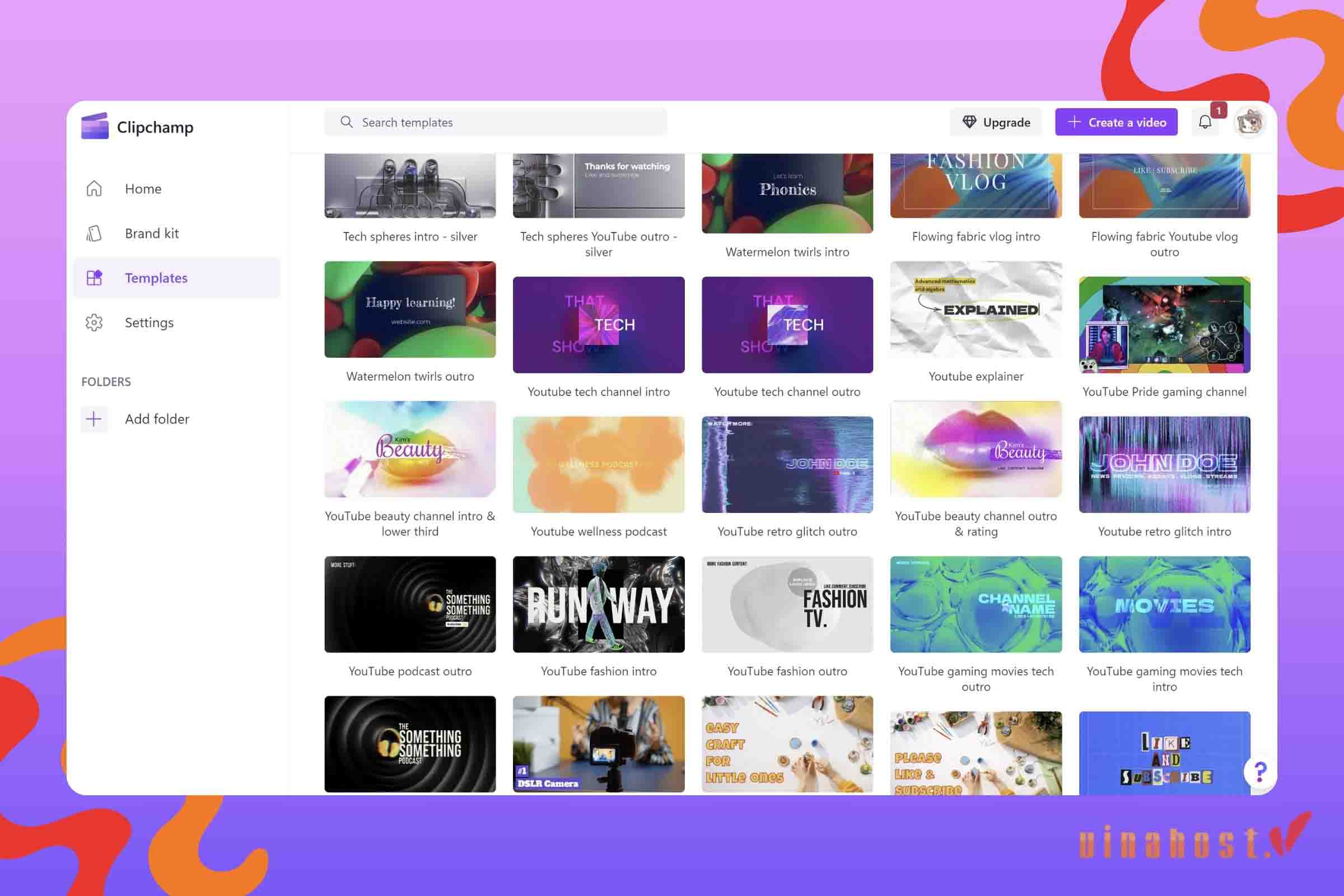Open Youtube tech channel outro thumbnail
Viewport: 1344px width, 896px height.
[787, 325]
